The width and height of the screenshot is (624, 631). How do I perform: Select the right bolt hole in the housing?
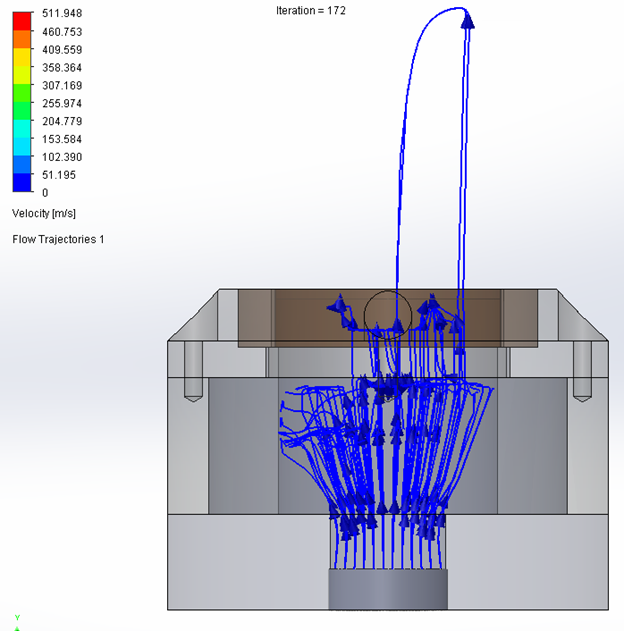coord(582,372)
